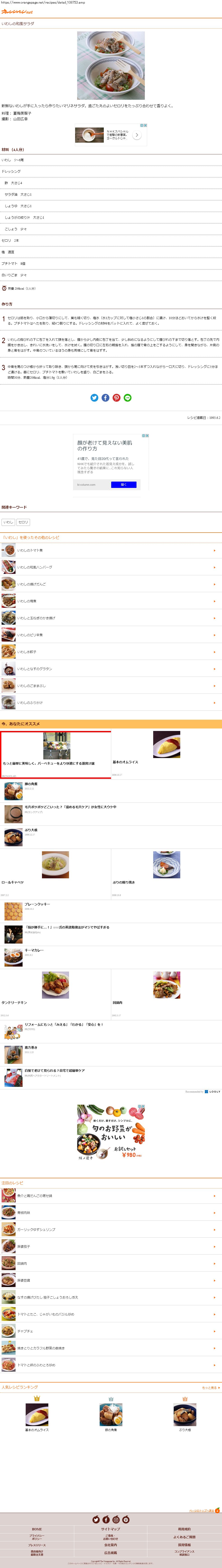Click the page-top orange icon
The image size is (222, 1568).
point(217,1510)
